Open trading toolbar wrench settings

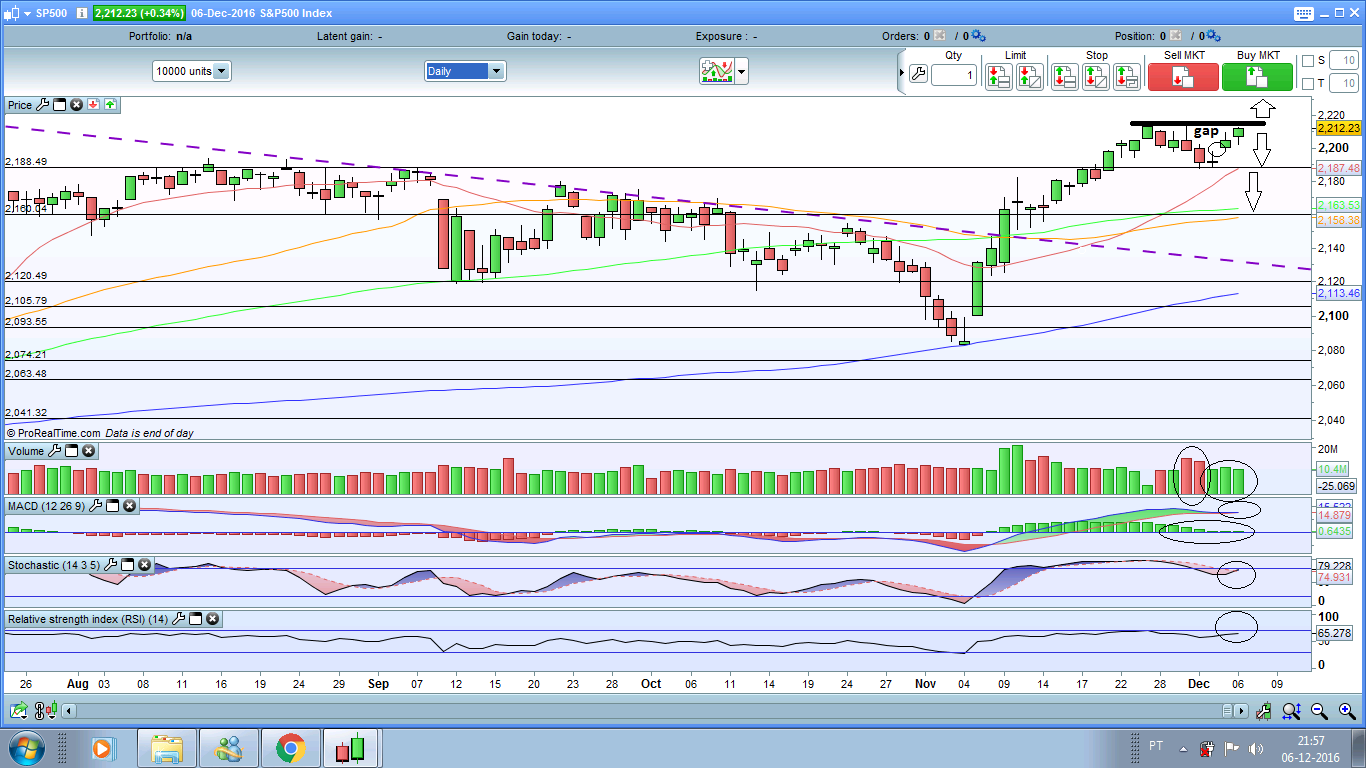918,74
